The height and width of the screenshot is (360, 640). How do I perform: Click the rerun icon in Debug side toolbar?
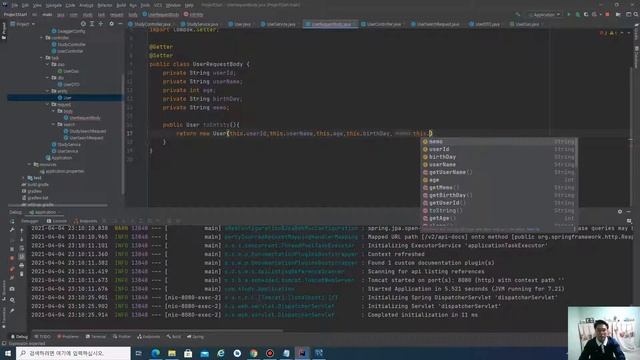coord(12,222)
